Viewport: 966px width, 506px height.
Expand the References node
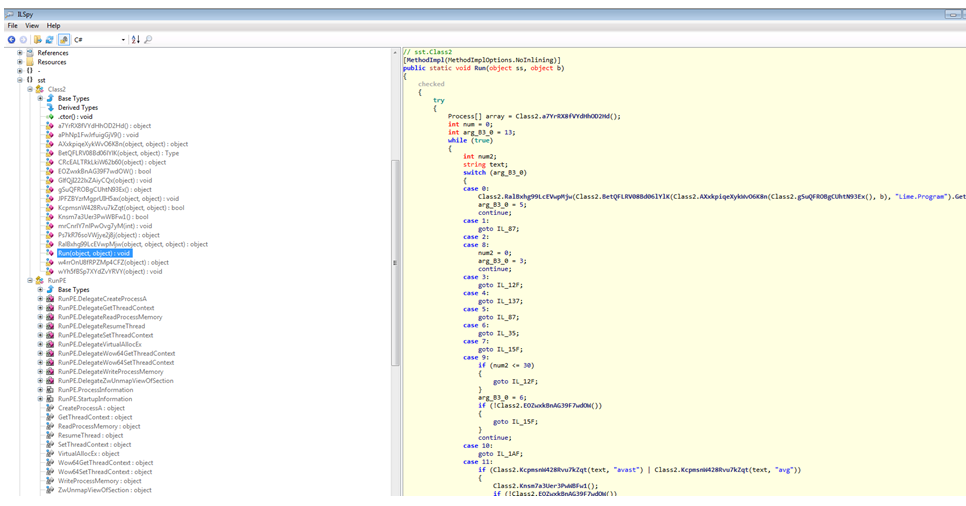[x=20, y=53]
